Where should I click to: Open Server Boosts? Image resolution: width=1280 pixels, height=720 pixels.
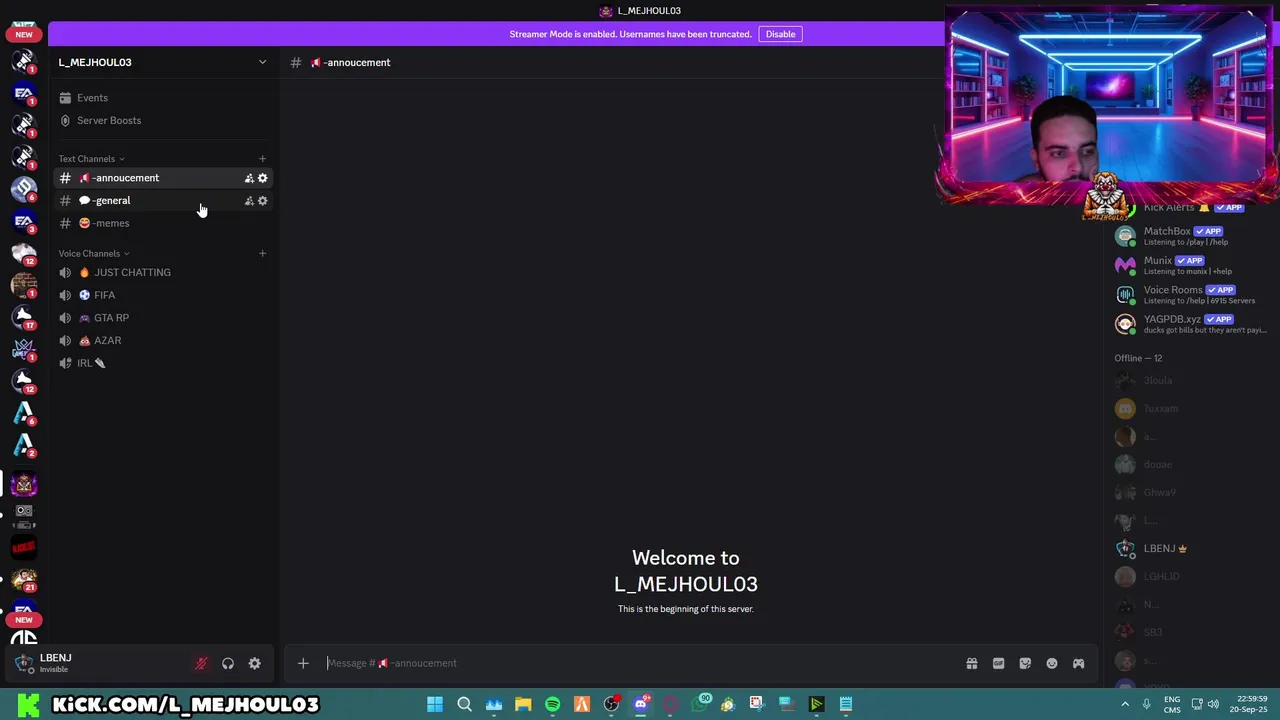click(x=162, y=120)
